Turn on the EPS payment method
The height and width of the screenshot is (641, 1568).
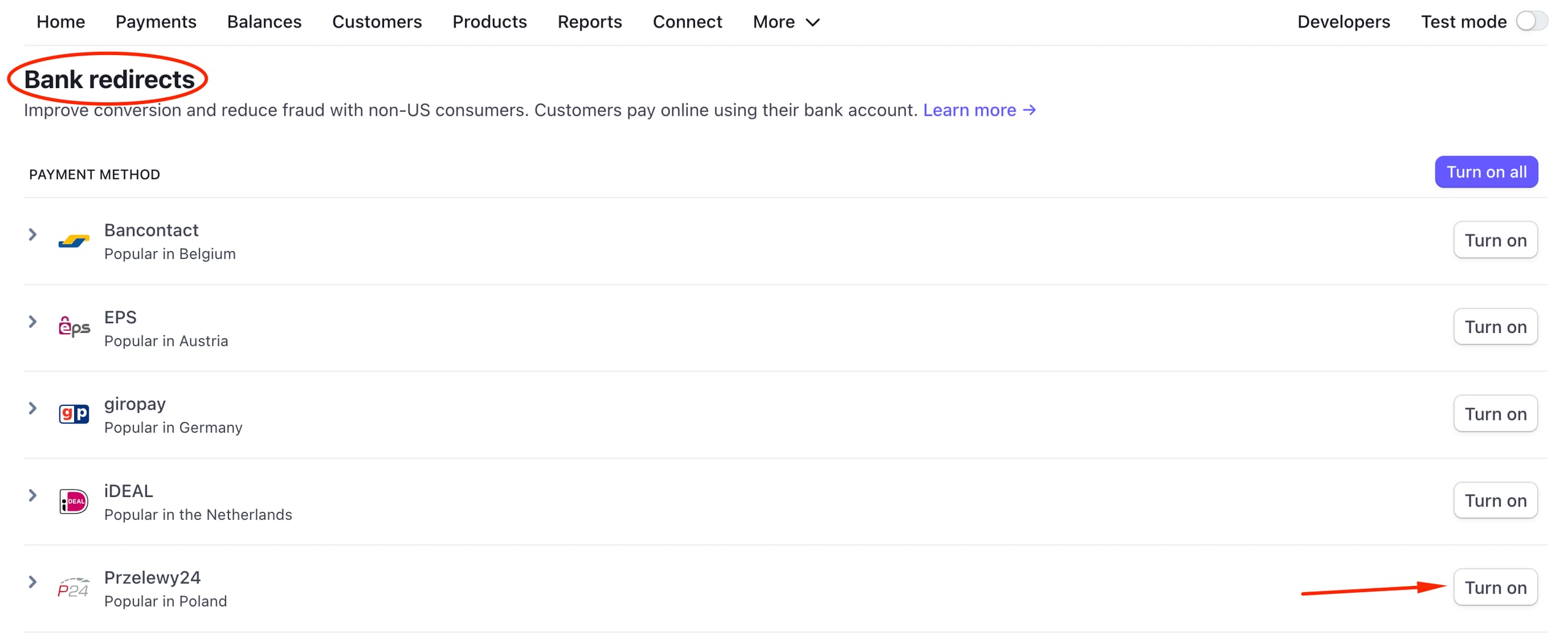tap(1496, 326)
